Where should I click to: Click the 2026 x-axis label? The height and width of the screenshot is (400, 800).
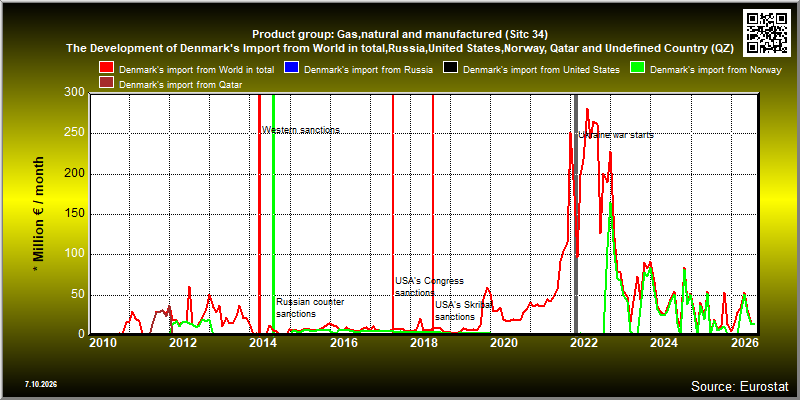[744, 342]
